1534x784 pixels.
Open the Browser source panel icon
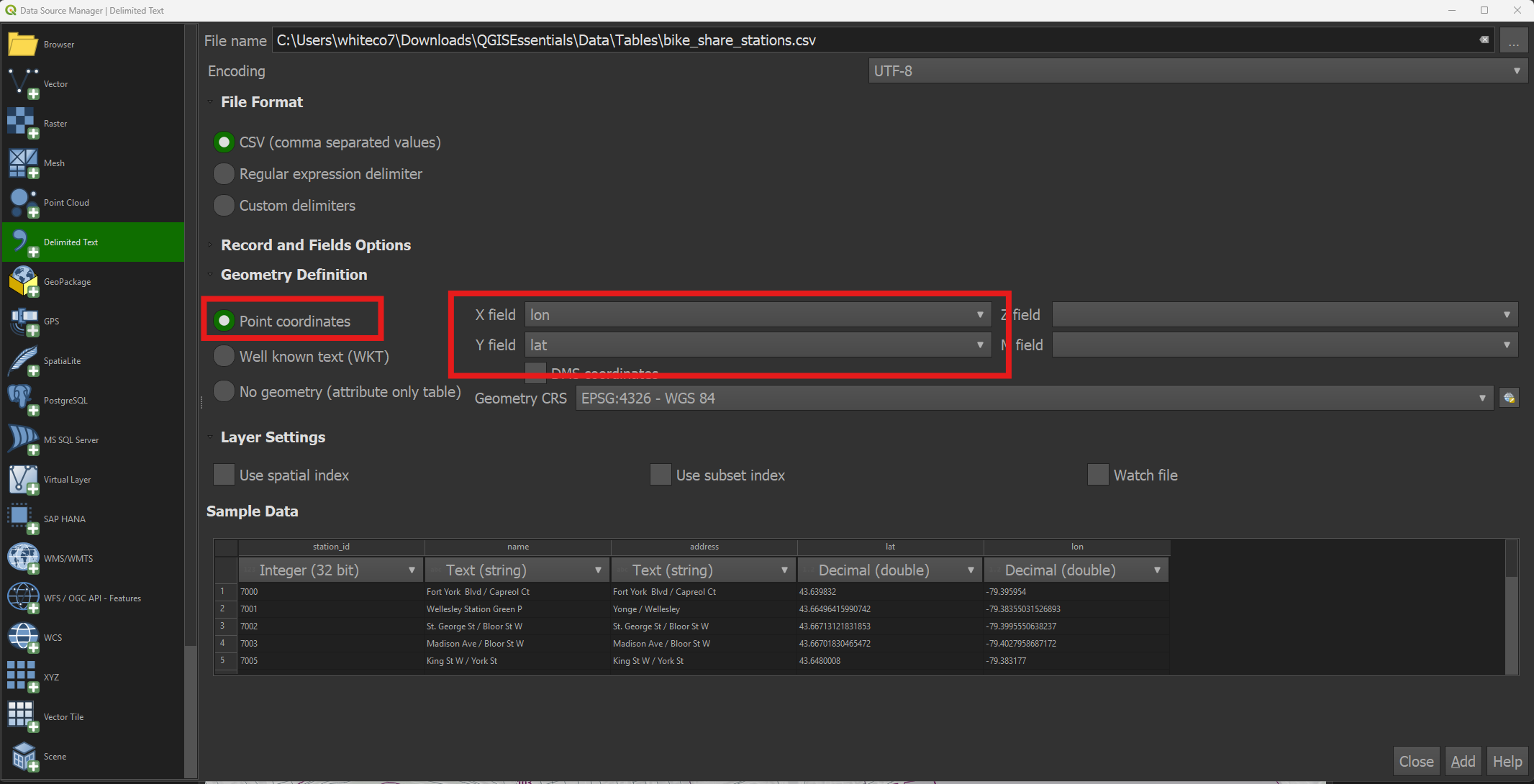pyautogui.click(x=22, y=45)
